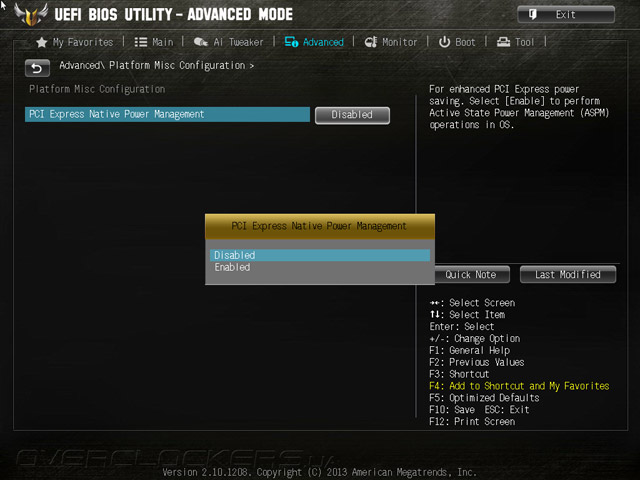This screenshot has width=640, height=480.
Task: Switch to the Main tab
Action: tap(154, 42)
